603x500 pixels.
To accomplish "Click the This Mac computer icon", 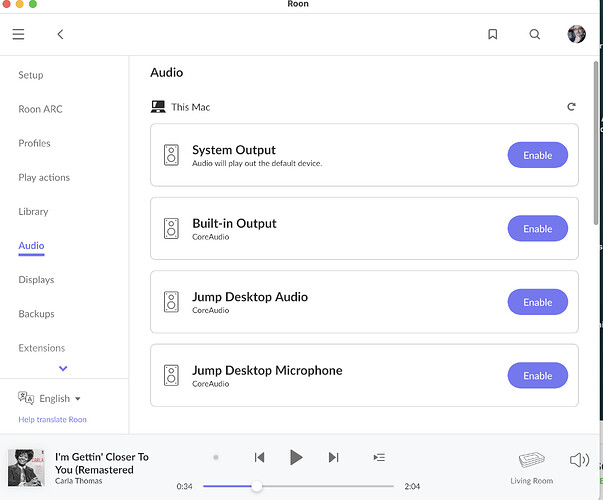I will [x=158, y=107].
